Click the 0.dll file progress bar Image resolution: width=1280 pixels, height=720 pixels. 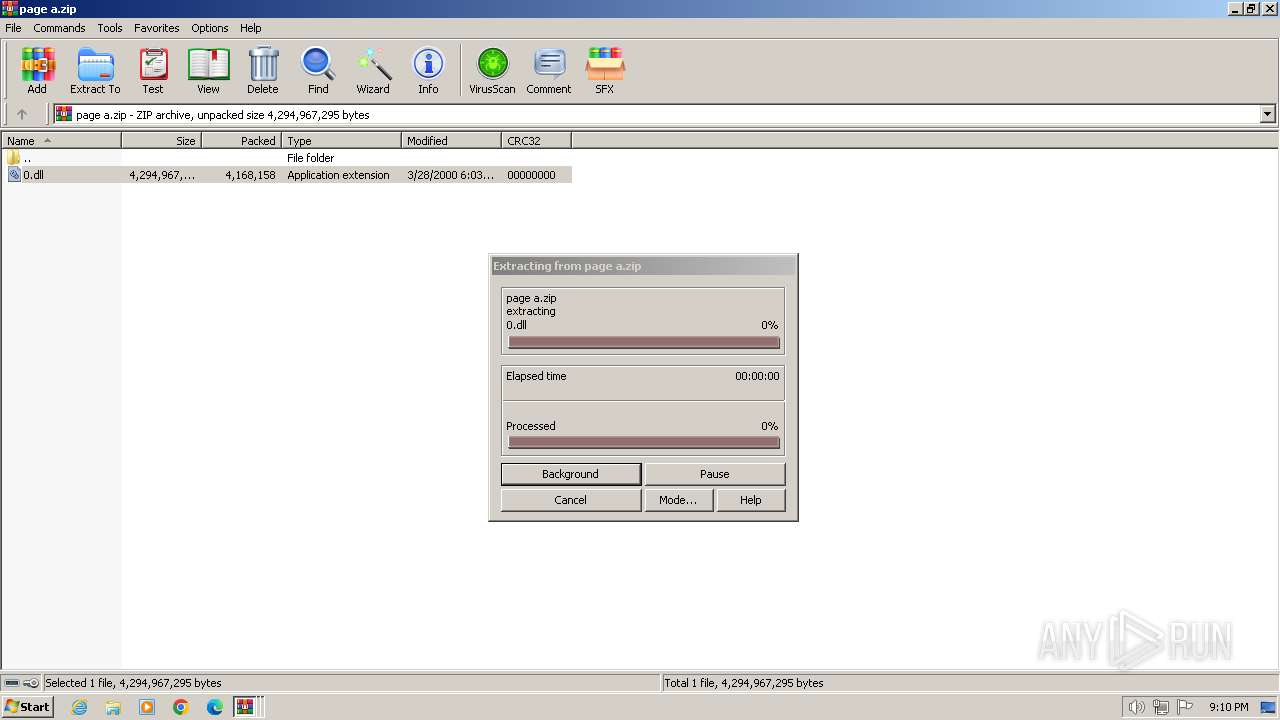point(644,342)
